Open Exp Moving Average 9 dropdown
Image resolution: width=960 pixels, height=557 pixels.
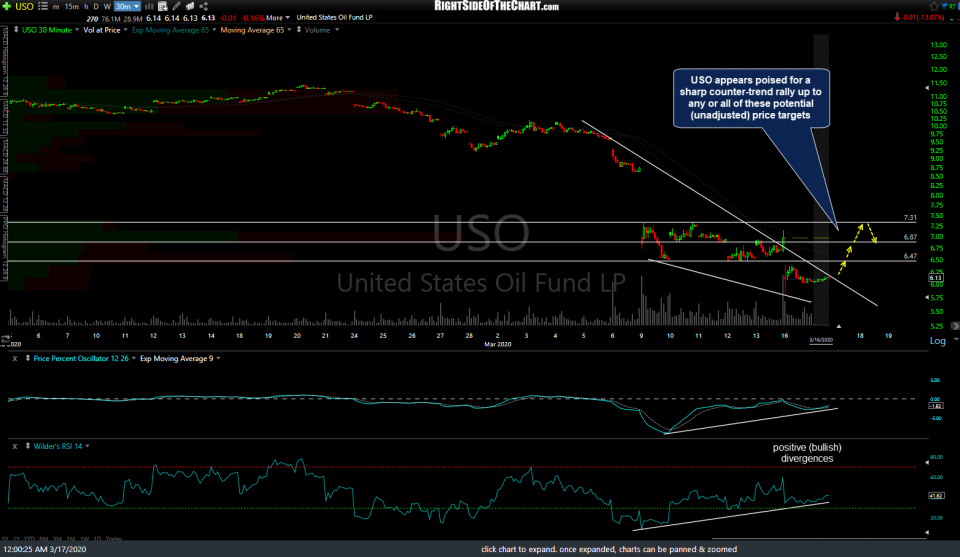pos(218,359)
